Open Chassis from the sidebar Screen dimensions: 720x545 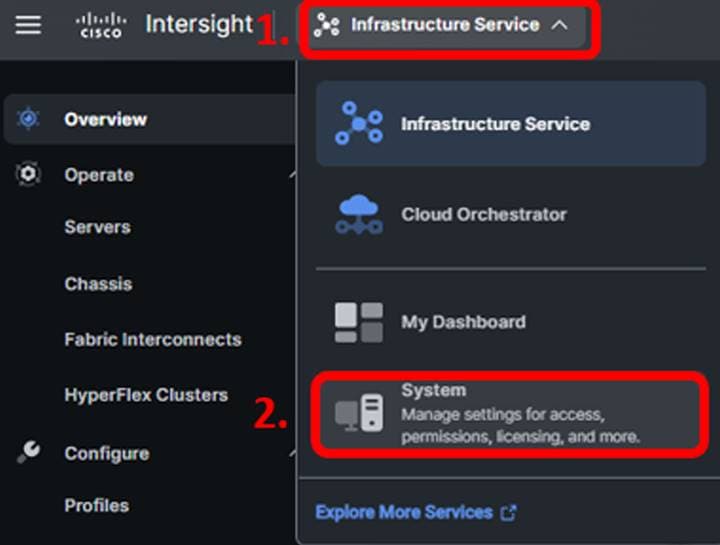pyautogui.click(x=98, y=284)
